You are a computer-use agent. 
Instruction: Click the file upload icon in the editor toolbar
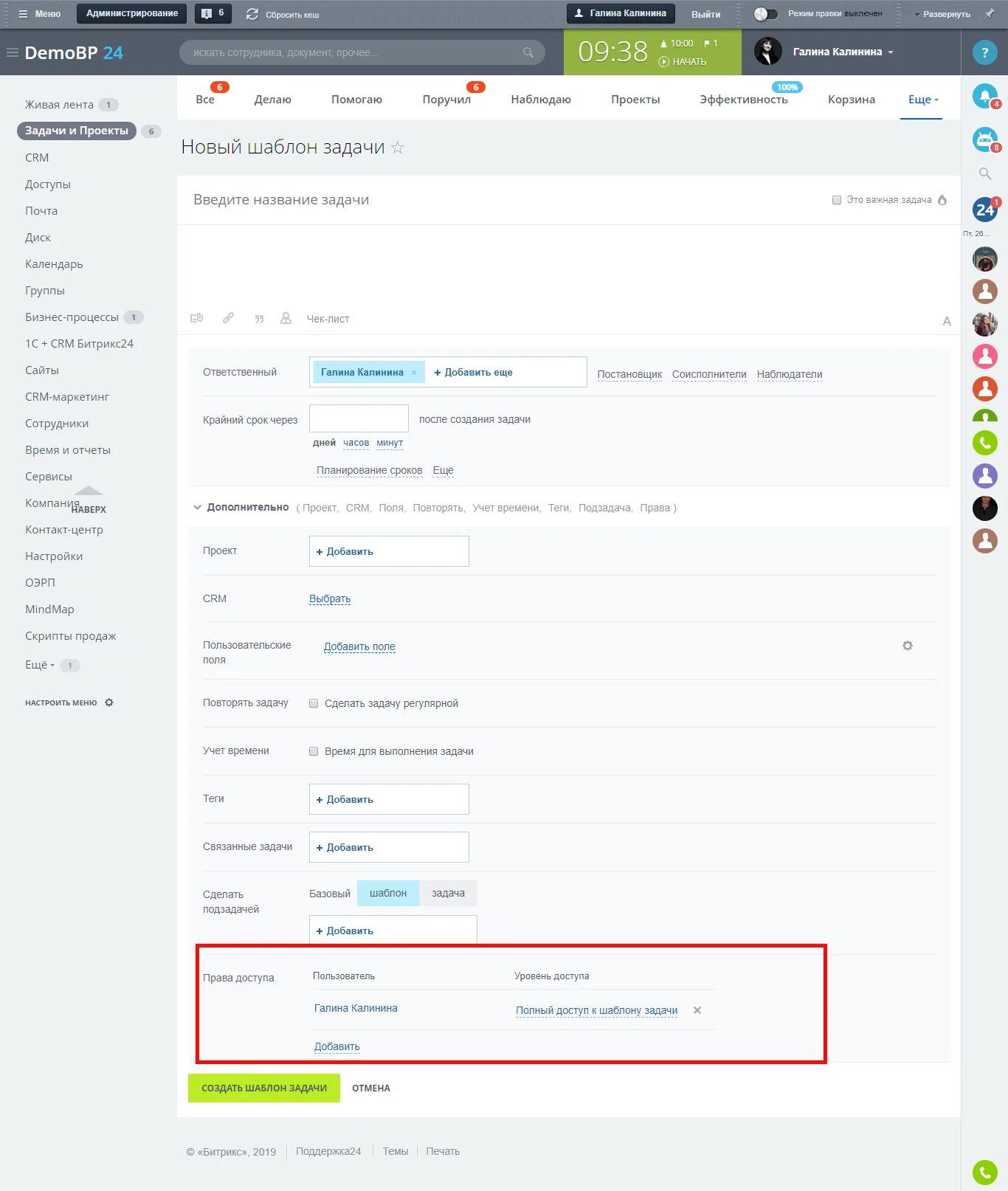(x=196, y=319)
